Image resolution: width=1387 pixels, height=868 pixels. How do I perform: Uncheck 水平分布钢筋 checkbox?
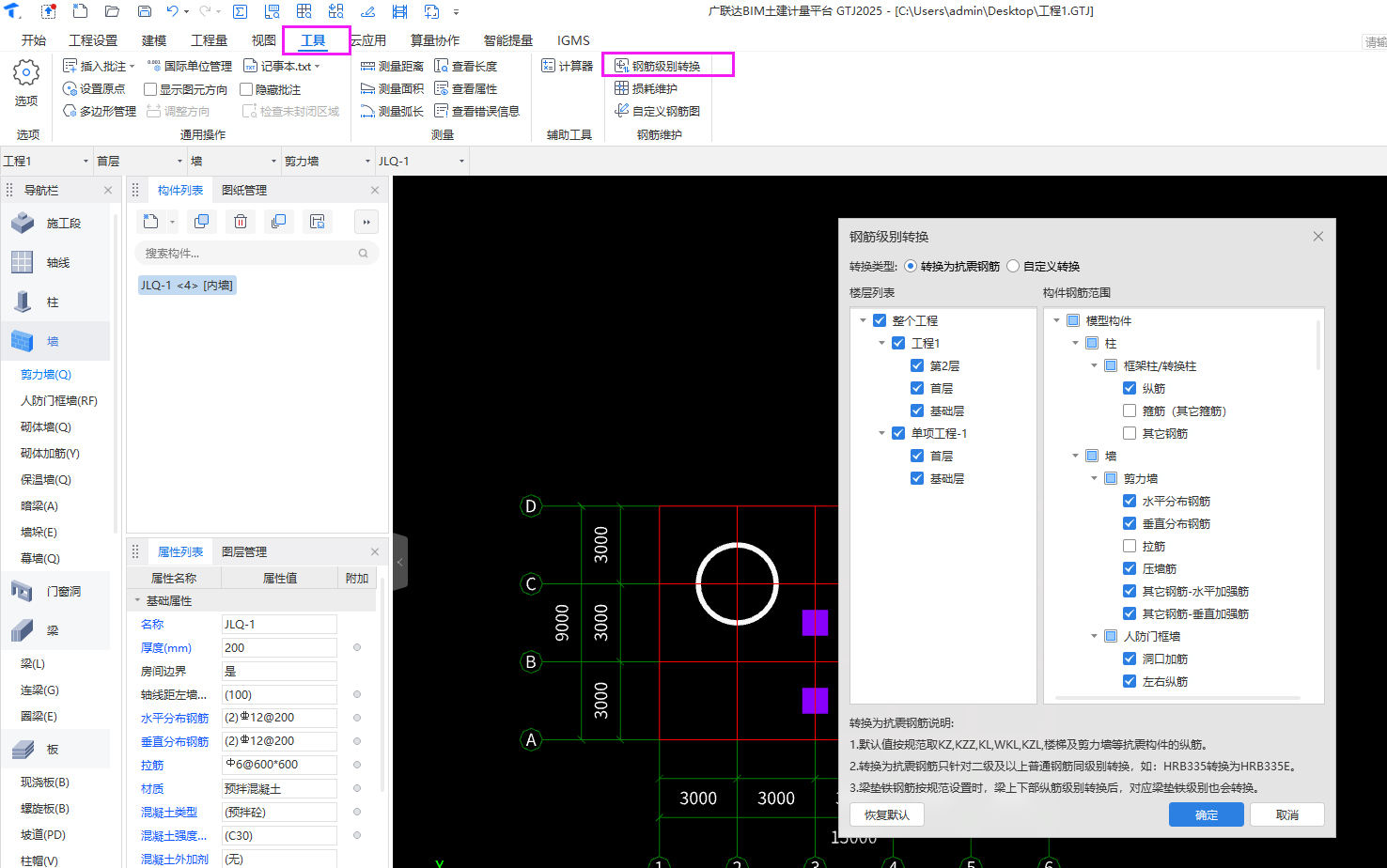[x=1130, y=501]
